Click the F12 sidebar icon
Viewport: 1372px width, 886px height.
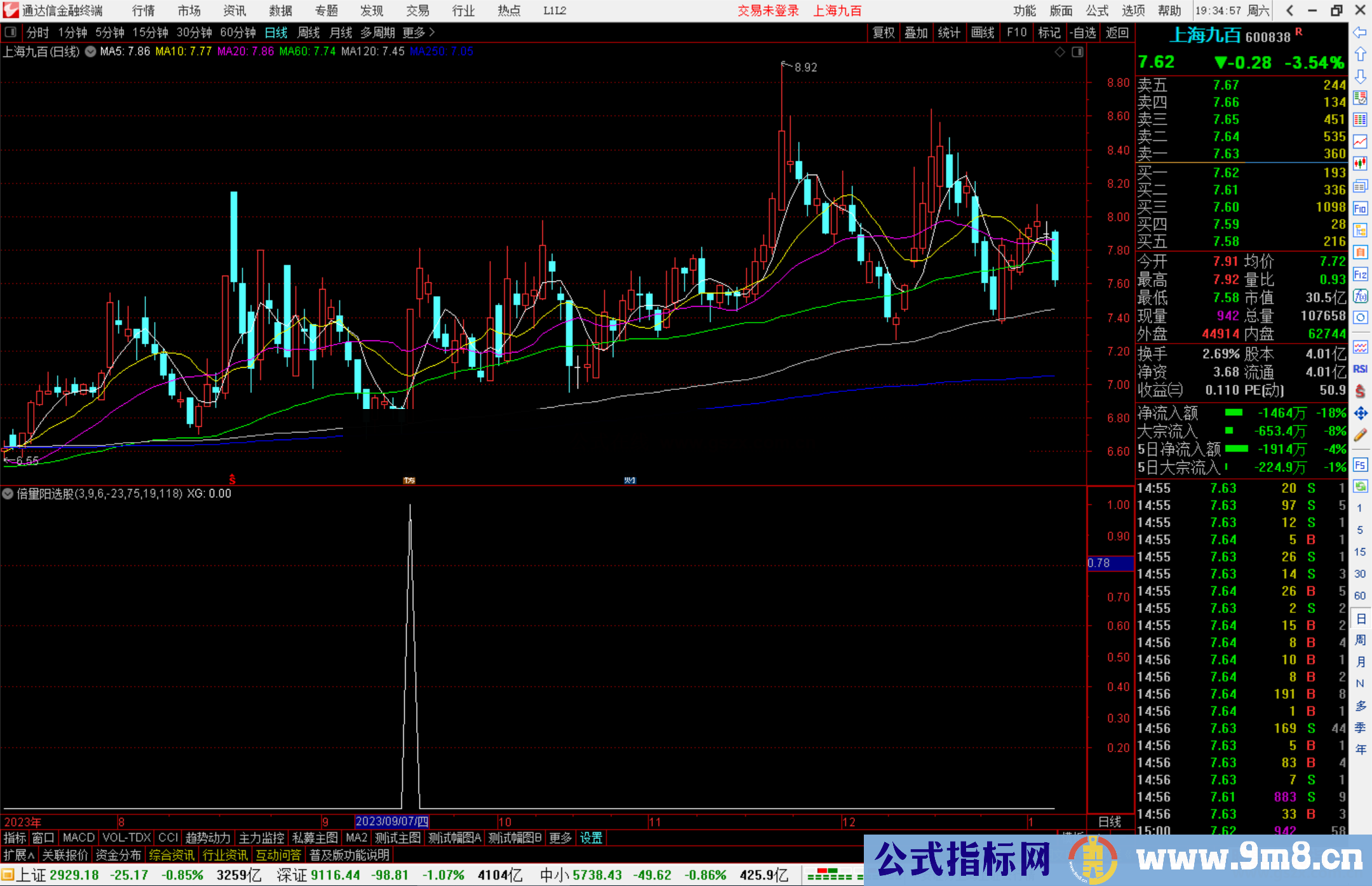tap(1360, 275)
